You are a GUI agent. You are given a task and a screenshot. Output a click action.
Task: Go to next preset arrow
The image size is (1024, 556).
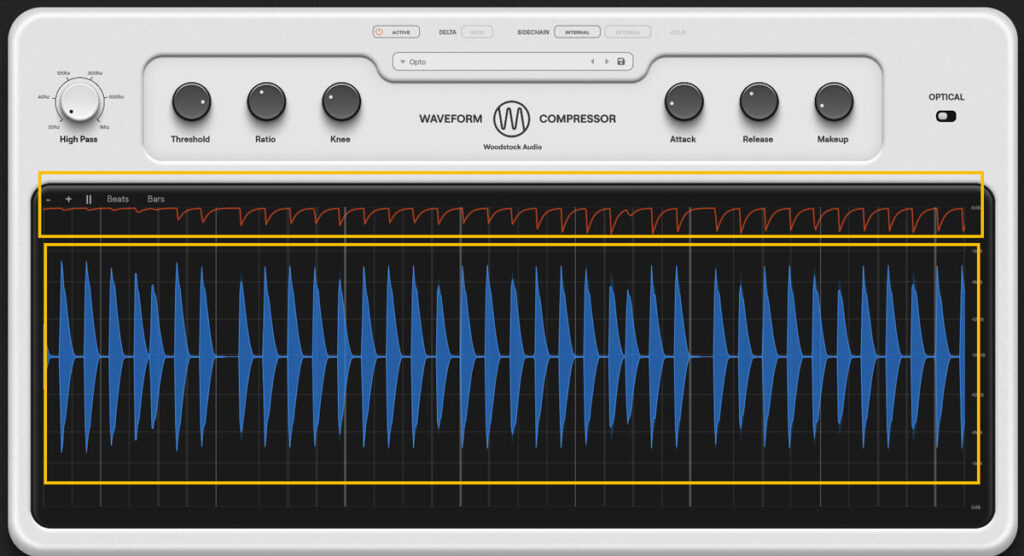(x=607, y=61)
